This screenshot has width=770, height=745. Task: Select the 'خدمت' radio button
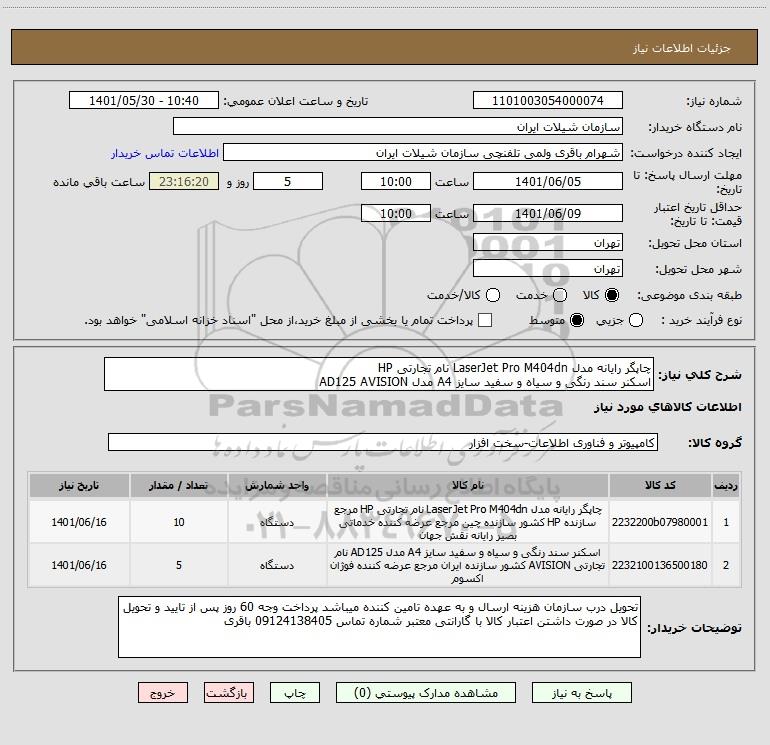560,295
